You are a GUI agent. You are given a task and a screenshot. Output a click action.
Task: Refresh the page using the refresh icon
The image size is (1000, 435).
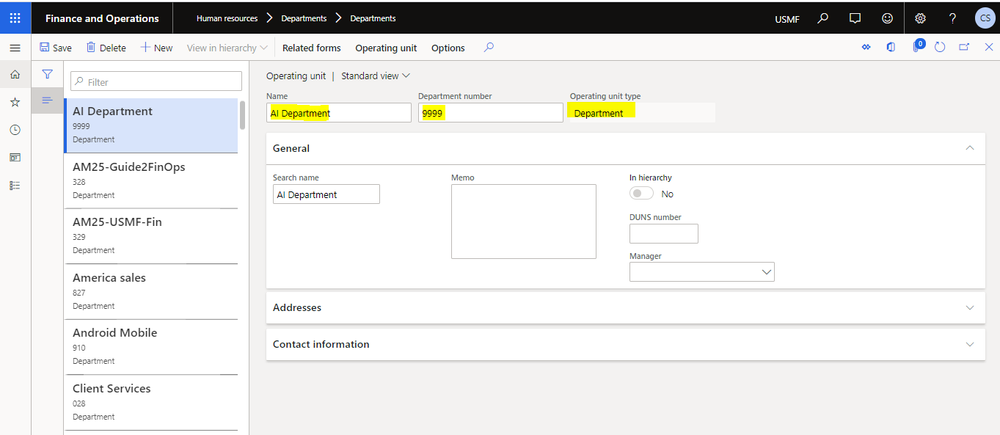coord(940,47)
